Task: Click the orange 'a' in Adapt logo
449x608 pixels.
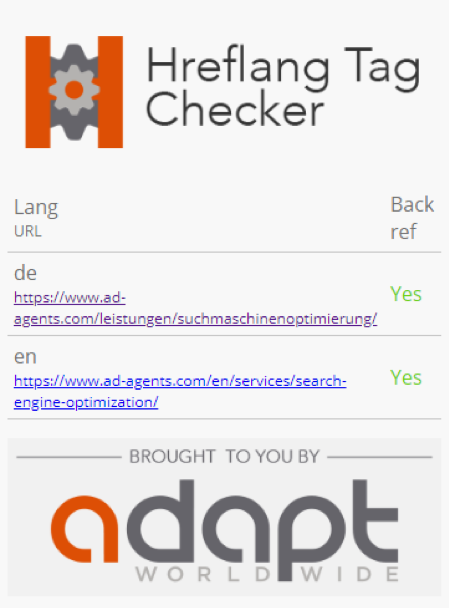Action: 85,529
